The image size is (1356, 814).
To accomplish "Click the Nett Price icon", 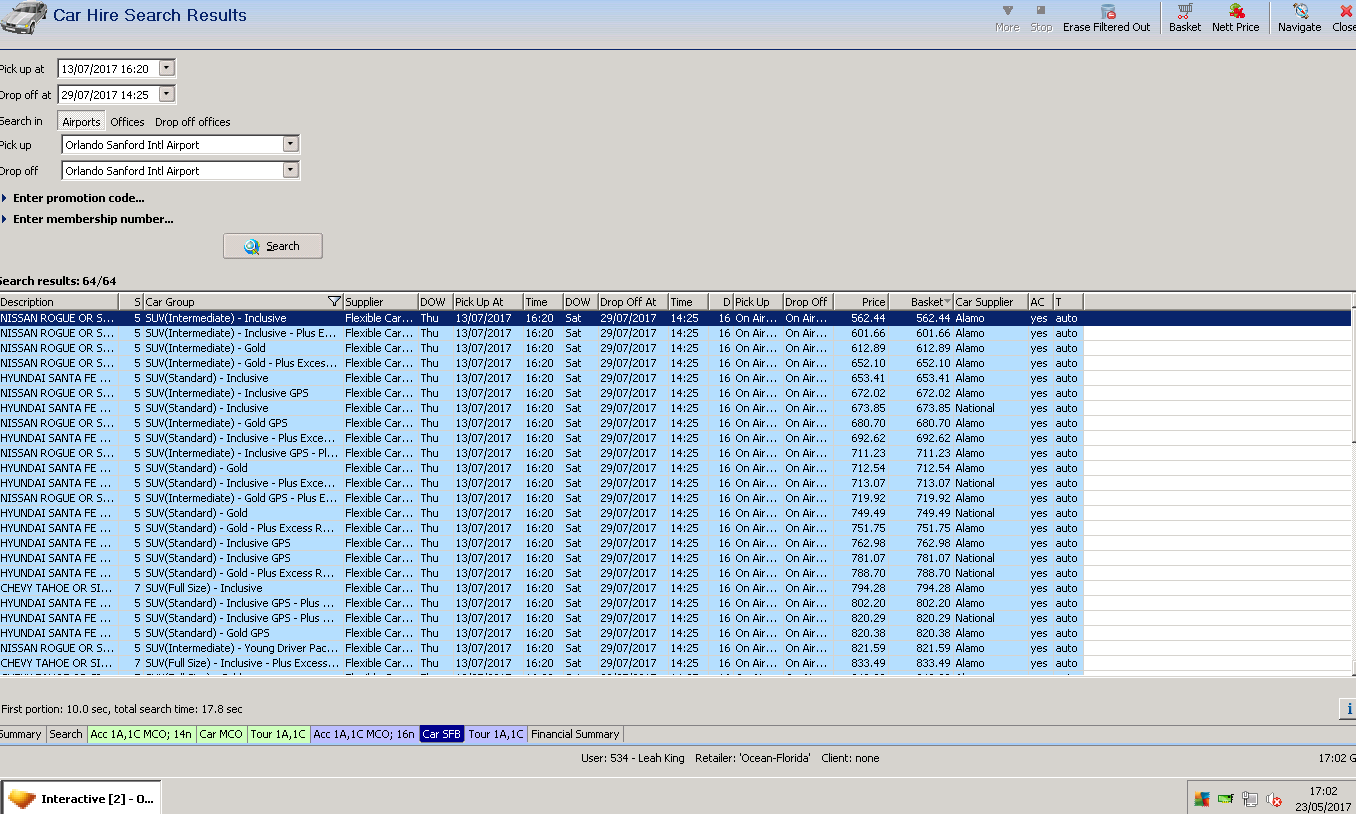I will pyautogui.click(x=1236, y=12).
